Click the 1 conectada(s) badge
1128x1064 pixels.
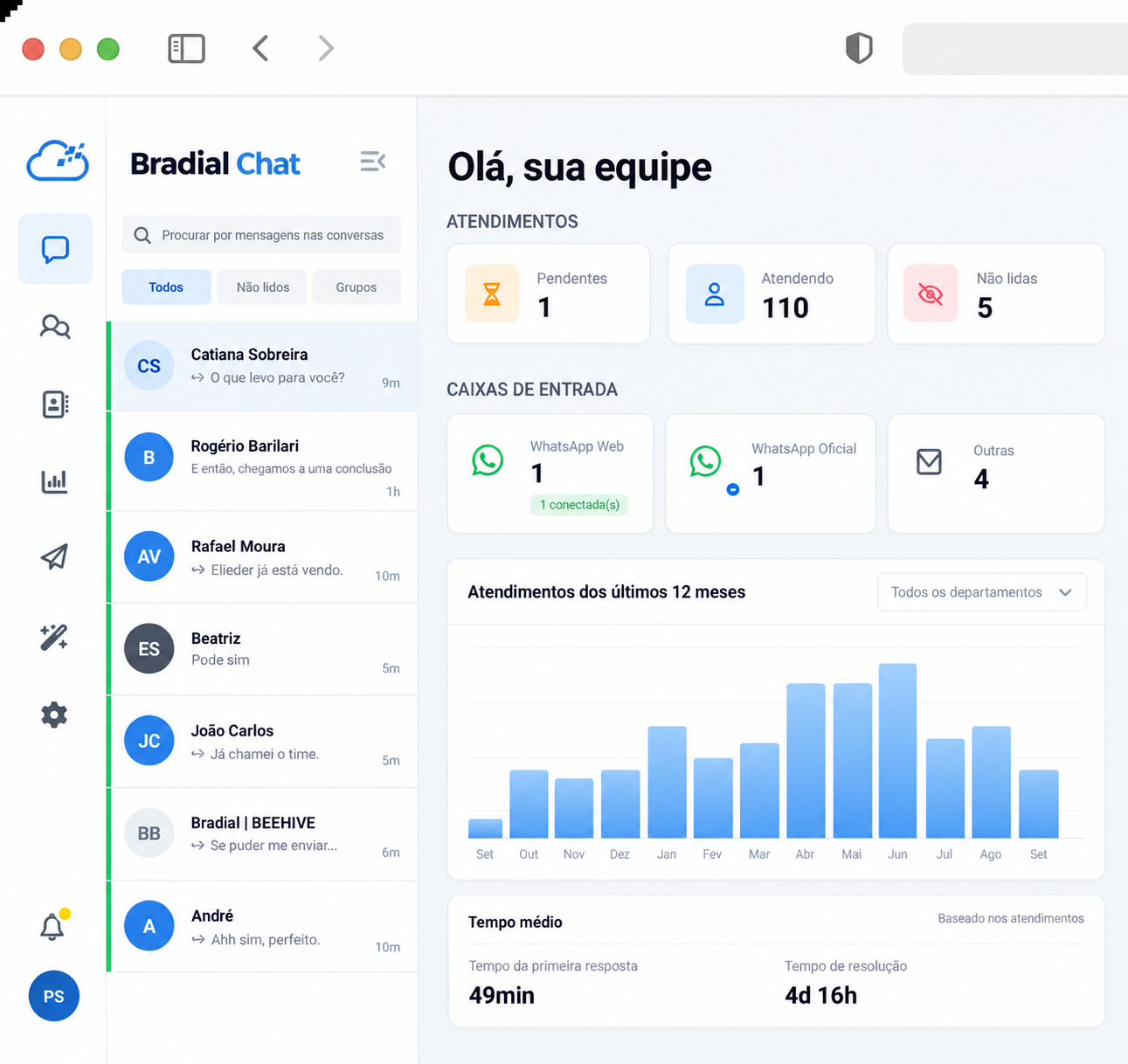[x=579, y=505]
